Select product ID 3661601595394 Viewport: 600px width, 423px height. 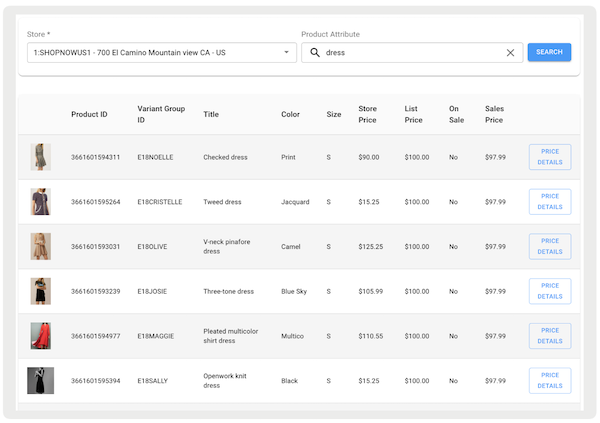(x=95, y=381)
